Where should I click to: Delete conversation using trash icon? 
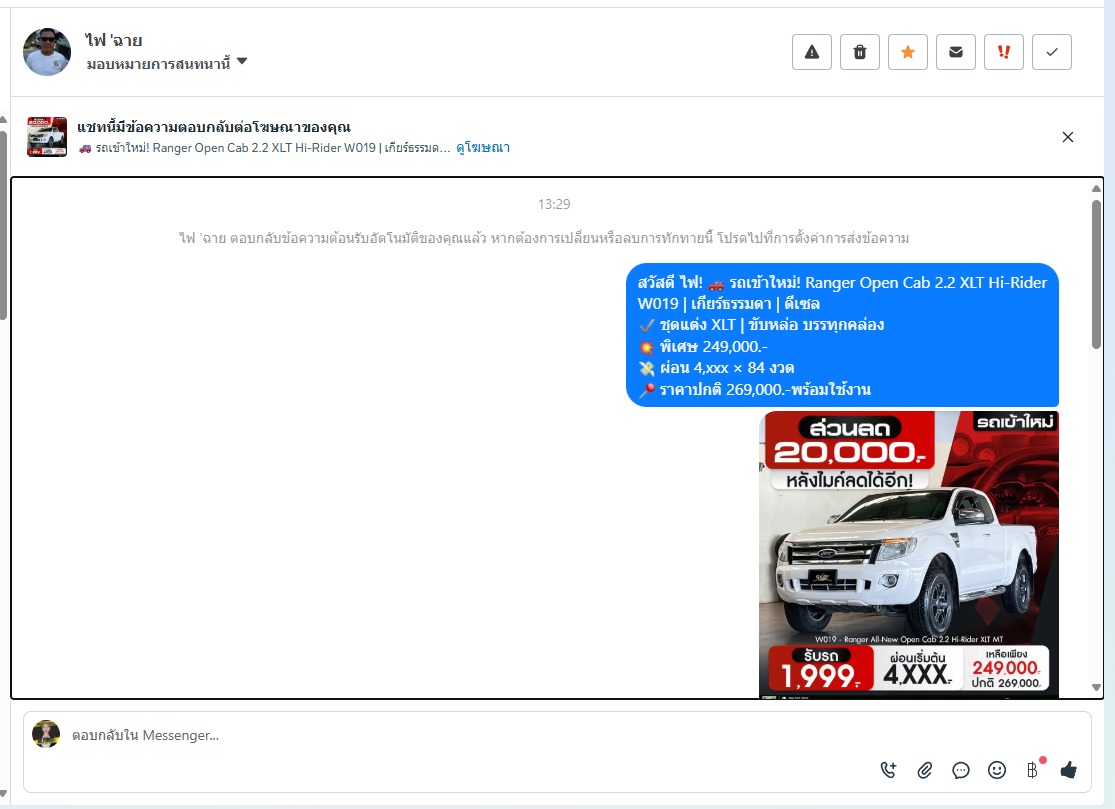(860, 52)
